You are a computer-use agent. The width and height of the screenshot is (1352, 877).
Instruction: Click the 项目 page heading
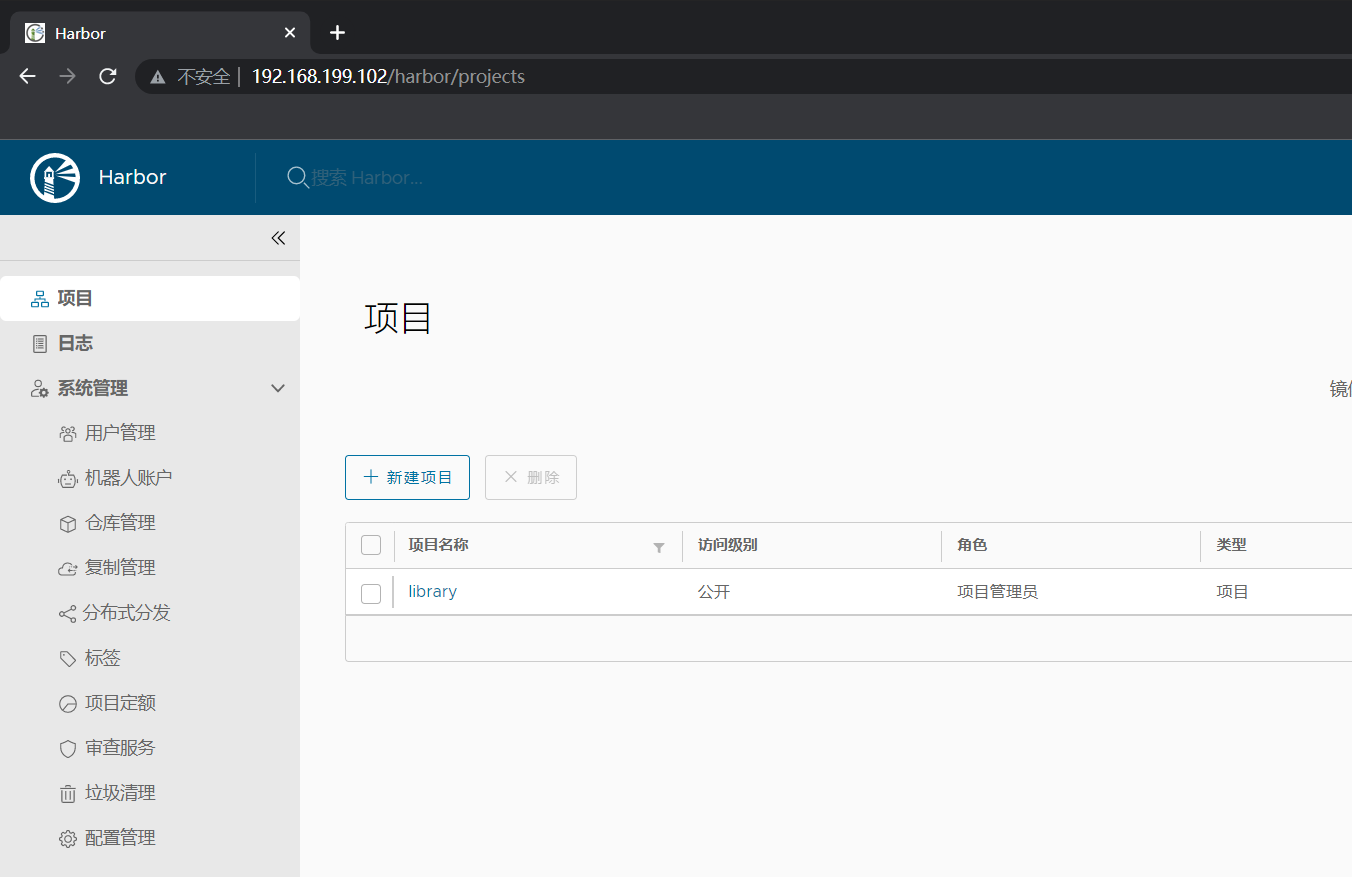point(398,318)
